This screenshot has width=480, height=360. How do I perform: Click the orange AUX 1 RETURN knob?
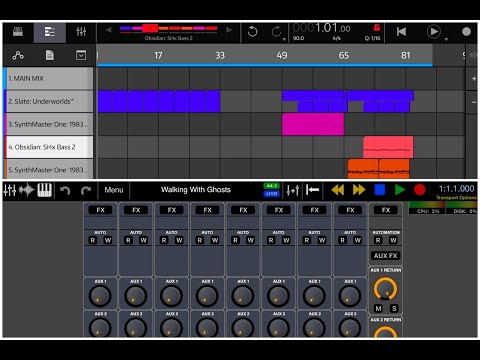[385, 289]
